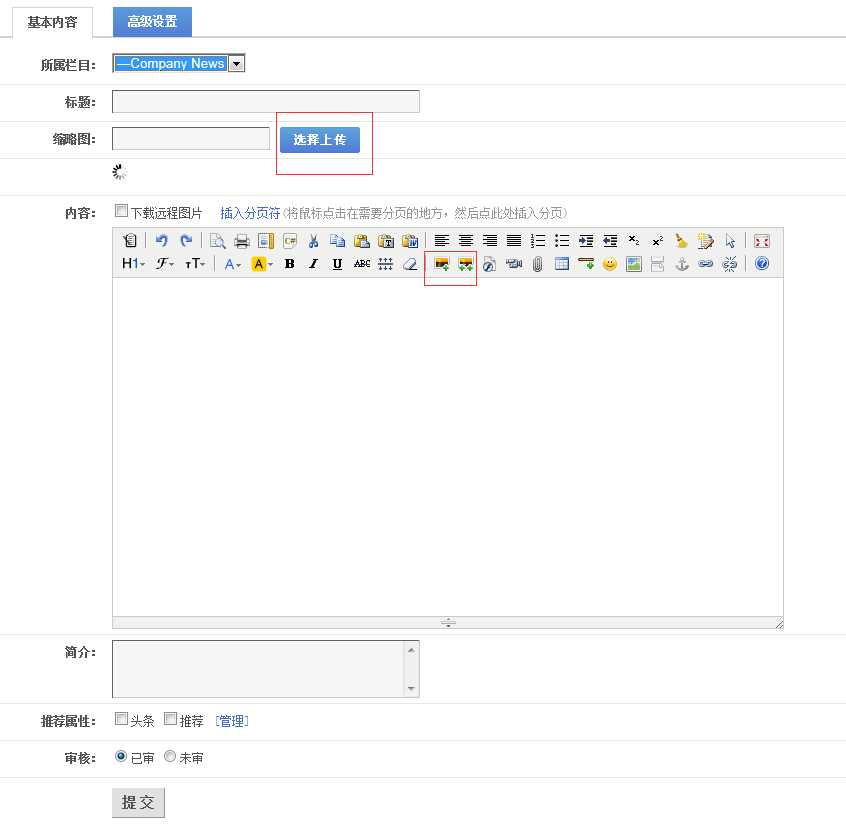Paste as plain text icon
This screenshot has width=846, height=829.
coord(386,241)
